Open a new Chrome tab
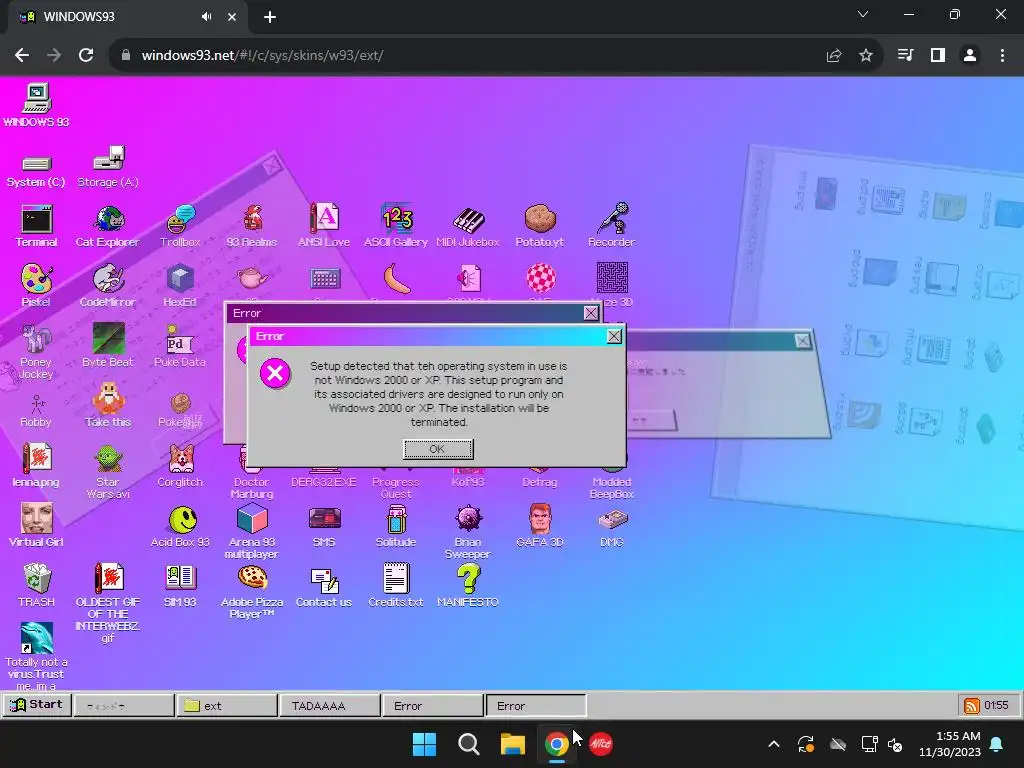Screen dimensions: 1024x768 pos(270,17)
